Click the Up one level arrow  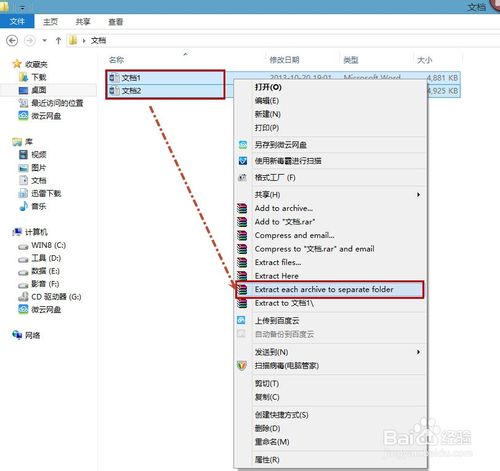[x=58, y=41]
